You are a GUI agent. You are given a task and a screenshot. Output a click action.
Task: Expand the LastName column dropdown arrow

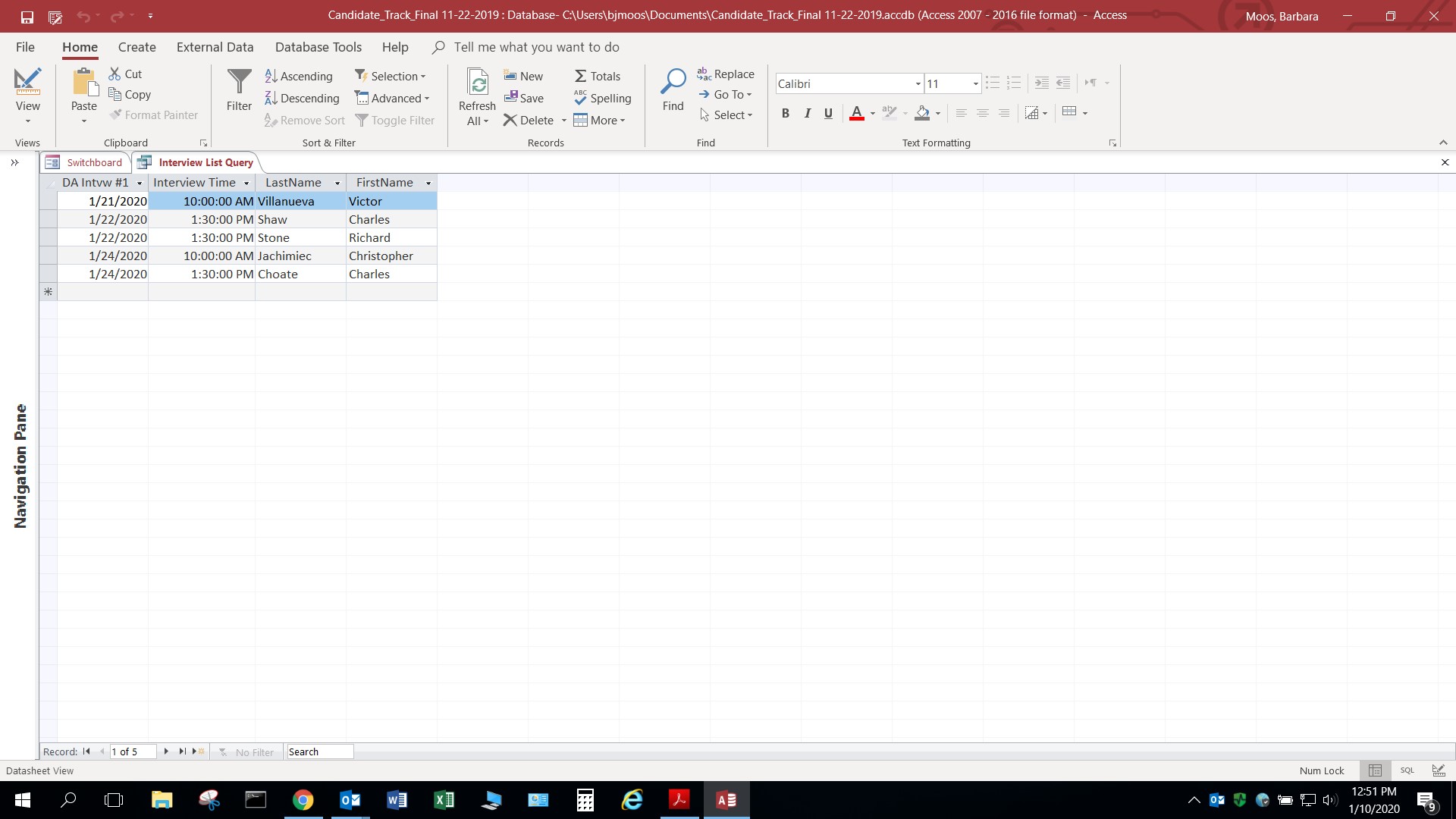337,183
